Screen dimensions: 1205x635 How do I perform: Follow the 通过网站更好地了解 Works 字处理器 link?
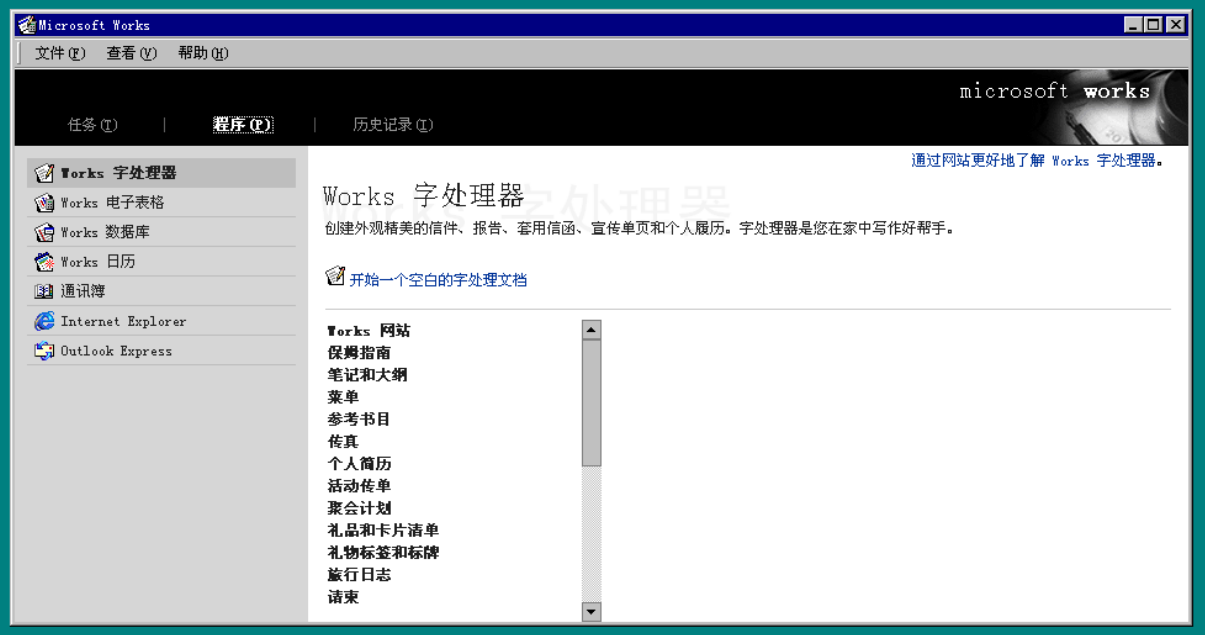[1037, 160]
